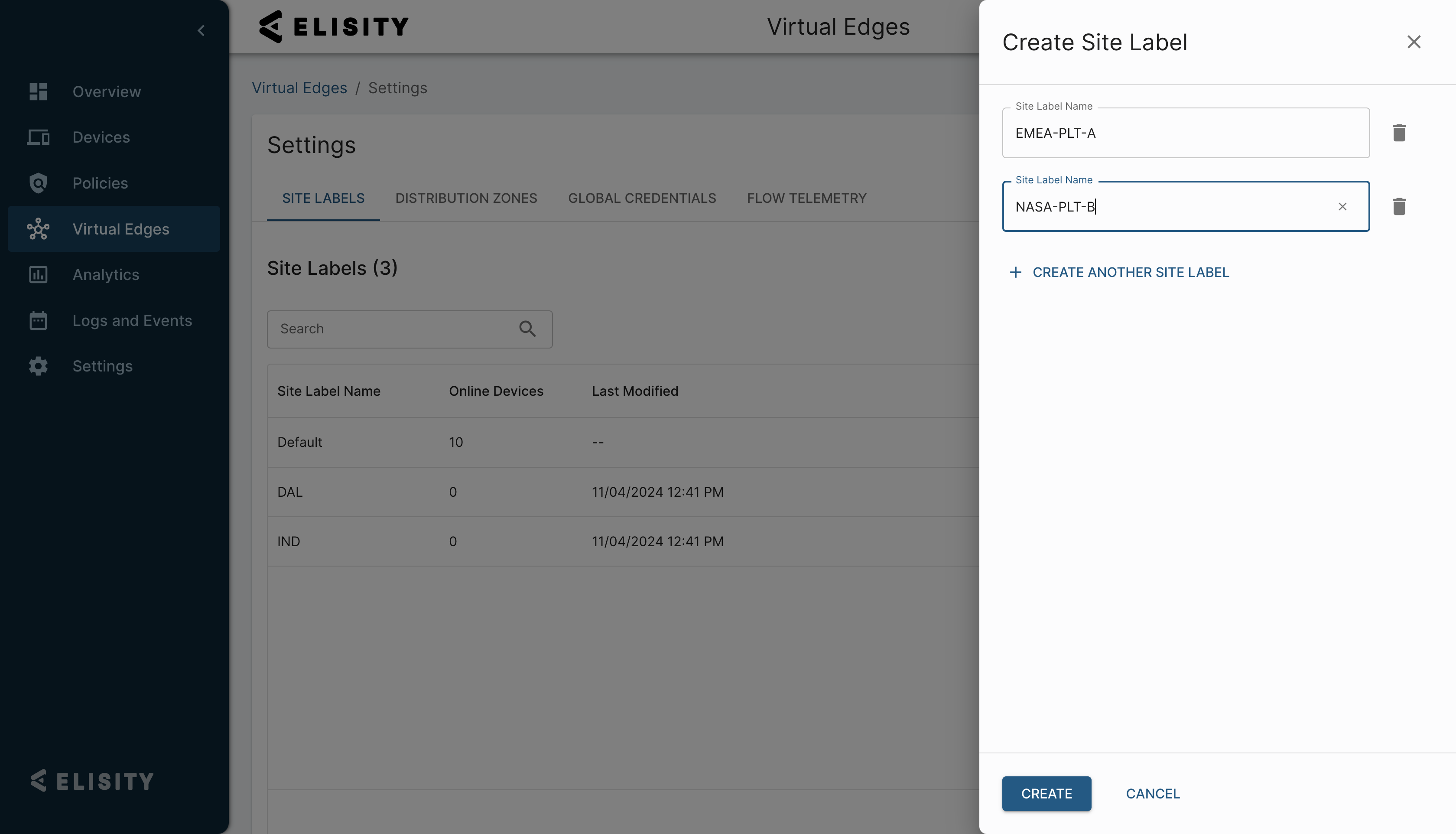Select the Default site label row

[x=623, y=442]
